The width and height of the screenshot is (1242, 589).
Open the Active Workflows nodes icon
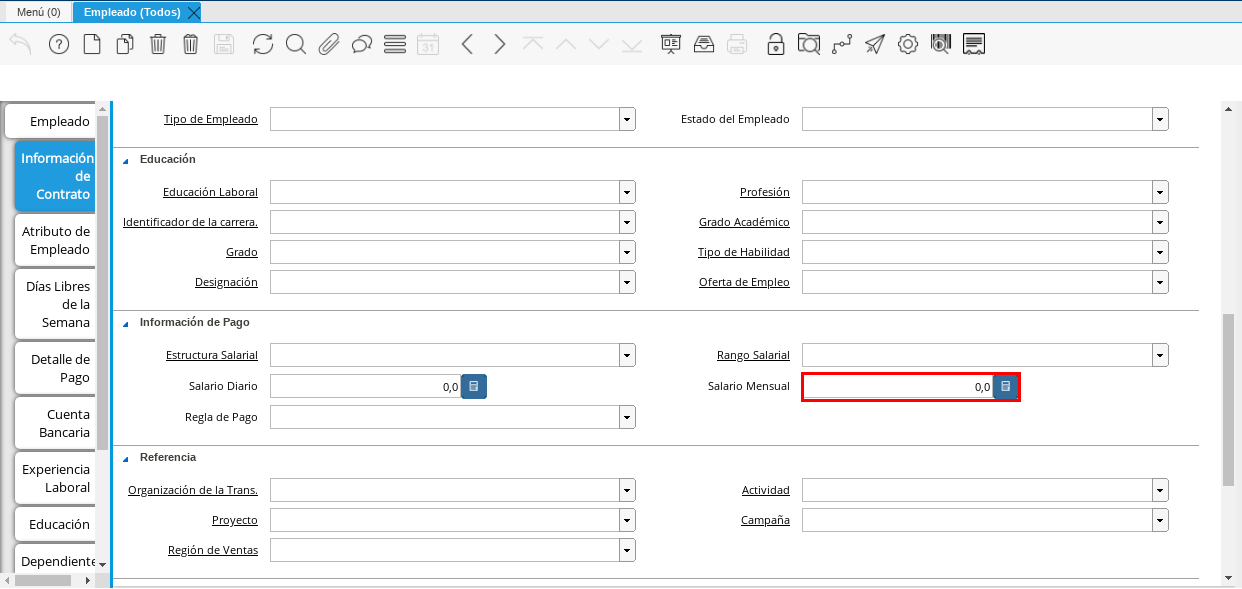pos(842,44)
